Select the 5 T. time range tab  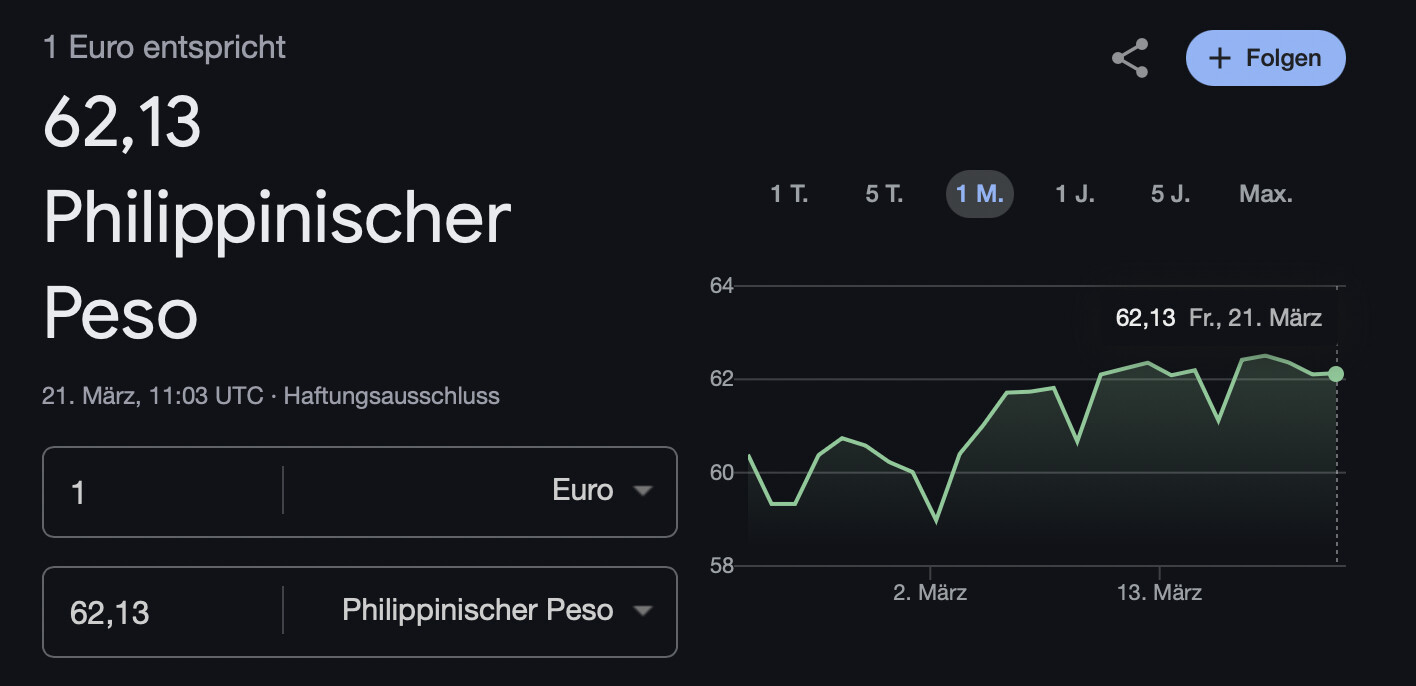[x=884, y=194]
